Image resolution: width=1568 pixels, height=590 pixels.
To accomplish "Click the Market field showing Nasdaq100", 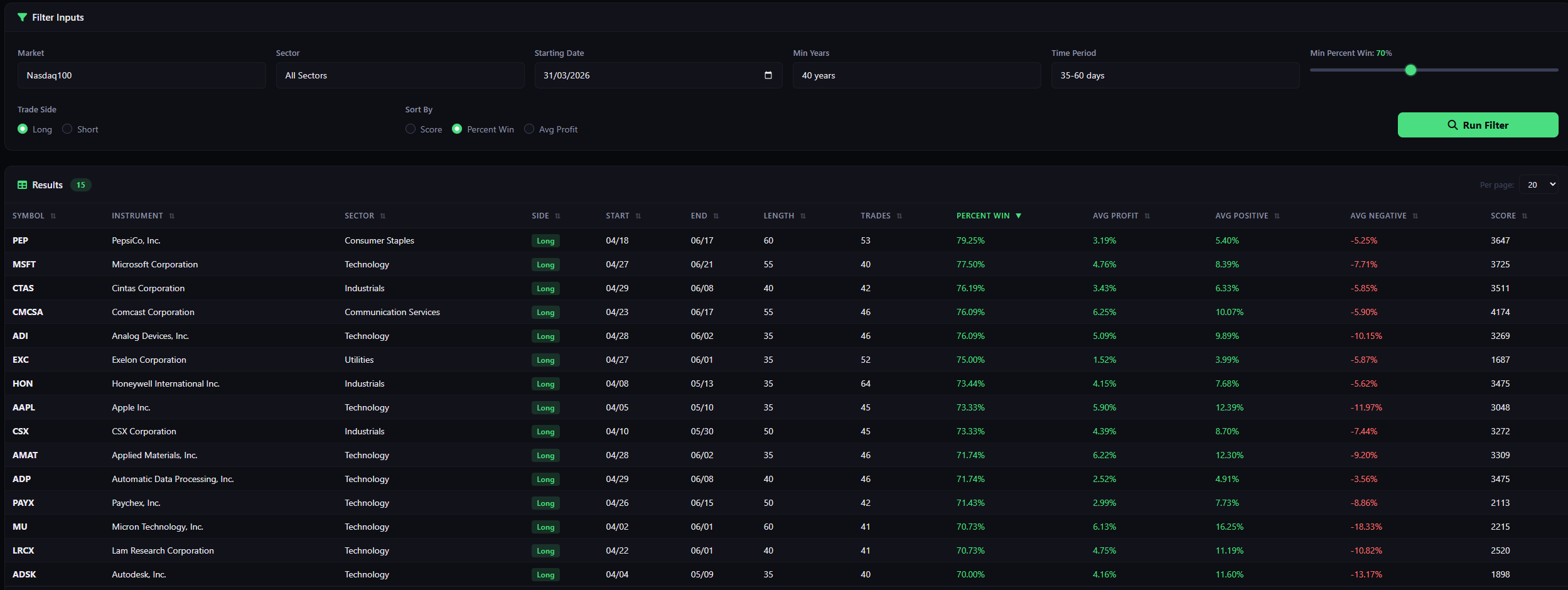I will pyautogui.click(x=141, y=75).
